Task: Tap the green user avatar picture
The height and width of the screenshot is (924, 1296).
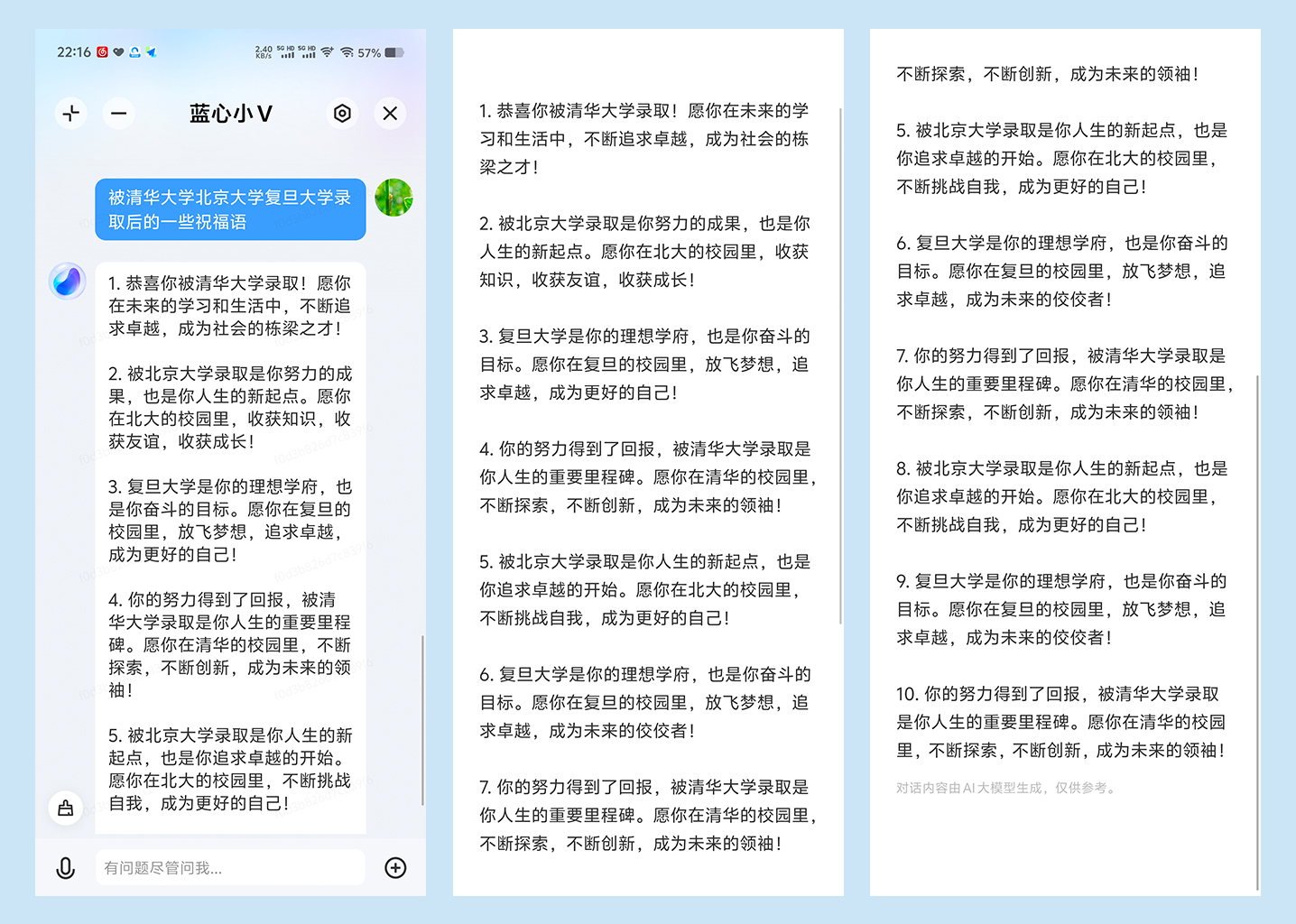Action: pos(393,198)
